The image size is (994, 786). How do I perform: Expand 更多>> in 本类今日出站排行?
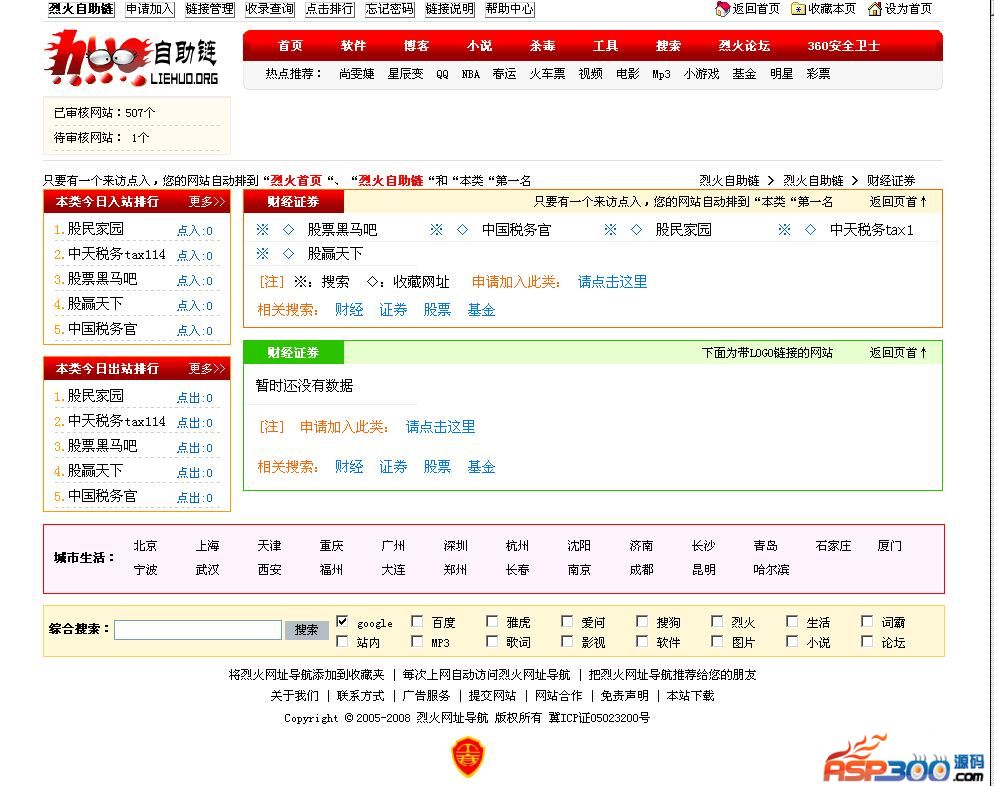207,368
